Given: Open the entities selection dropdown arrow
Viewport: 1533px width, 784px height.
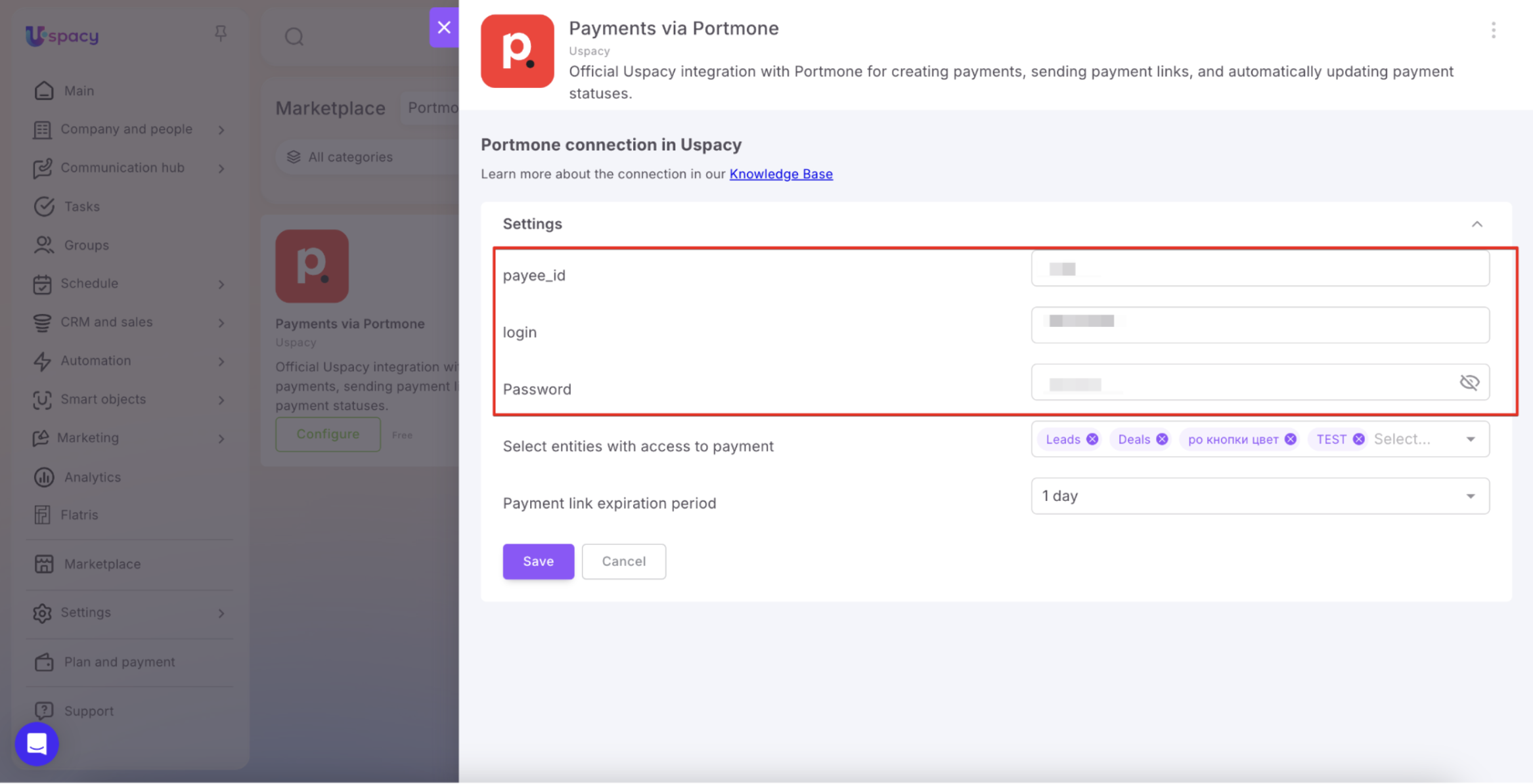Looking at the screenshot, I should [1471, 439].
